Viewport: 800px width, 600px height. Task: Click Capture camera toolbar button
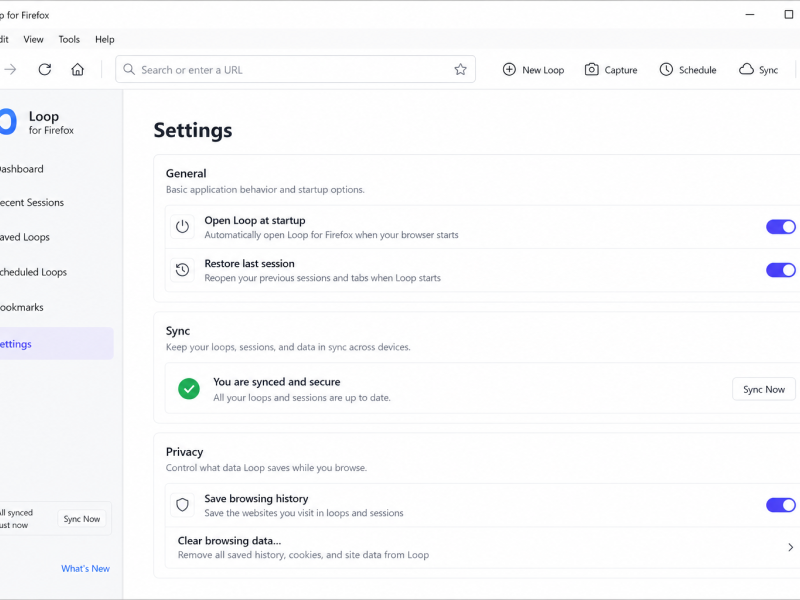tap(611, 69)
